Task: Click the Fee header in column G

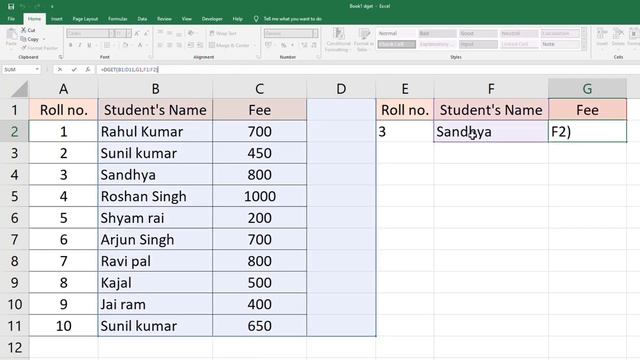Action: (x=587, y=110)
